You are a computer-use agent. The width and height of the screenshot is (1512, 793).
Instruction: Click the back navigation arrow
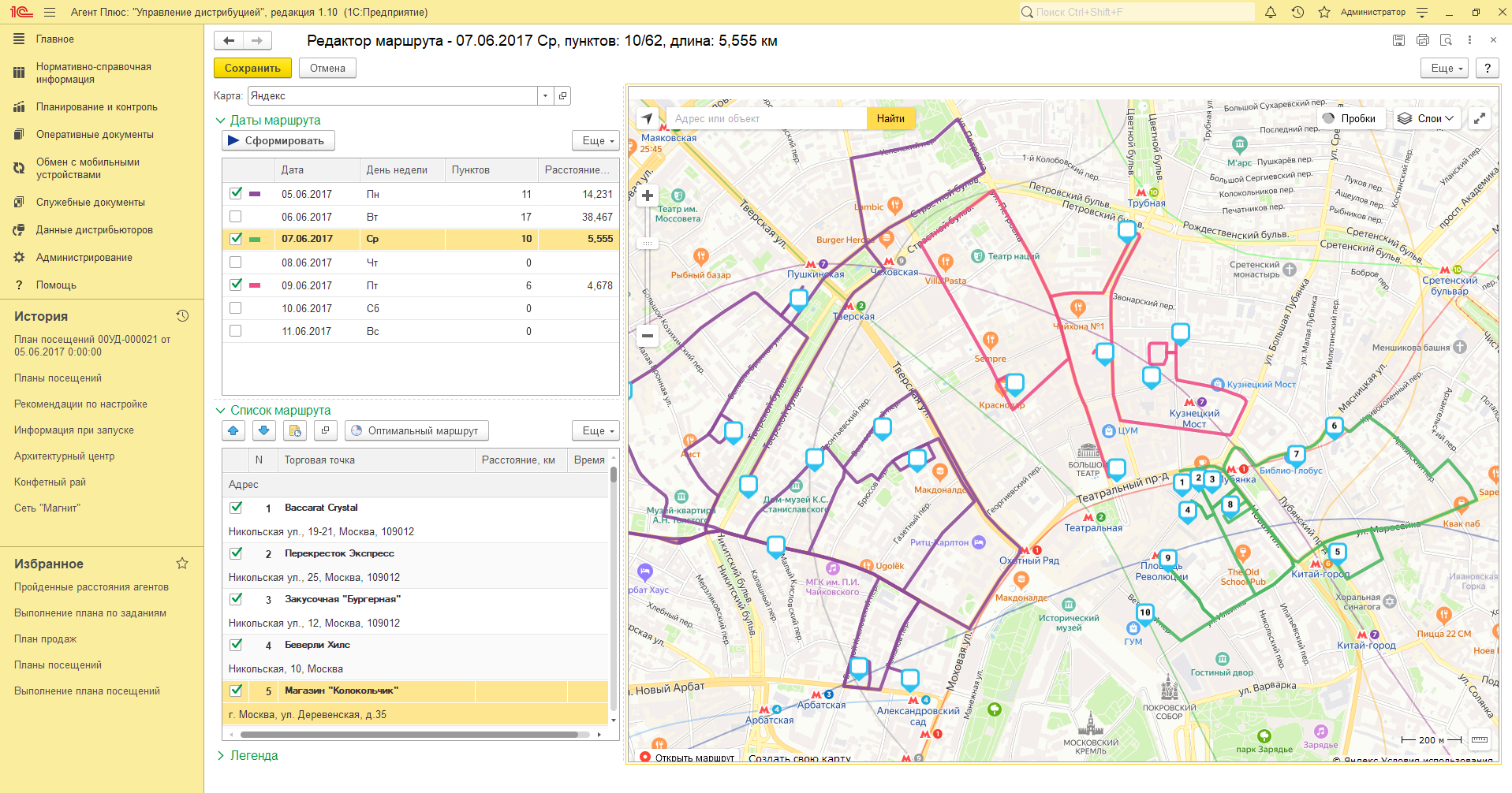pyautogui.click(x=229, y=41)
